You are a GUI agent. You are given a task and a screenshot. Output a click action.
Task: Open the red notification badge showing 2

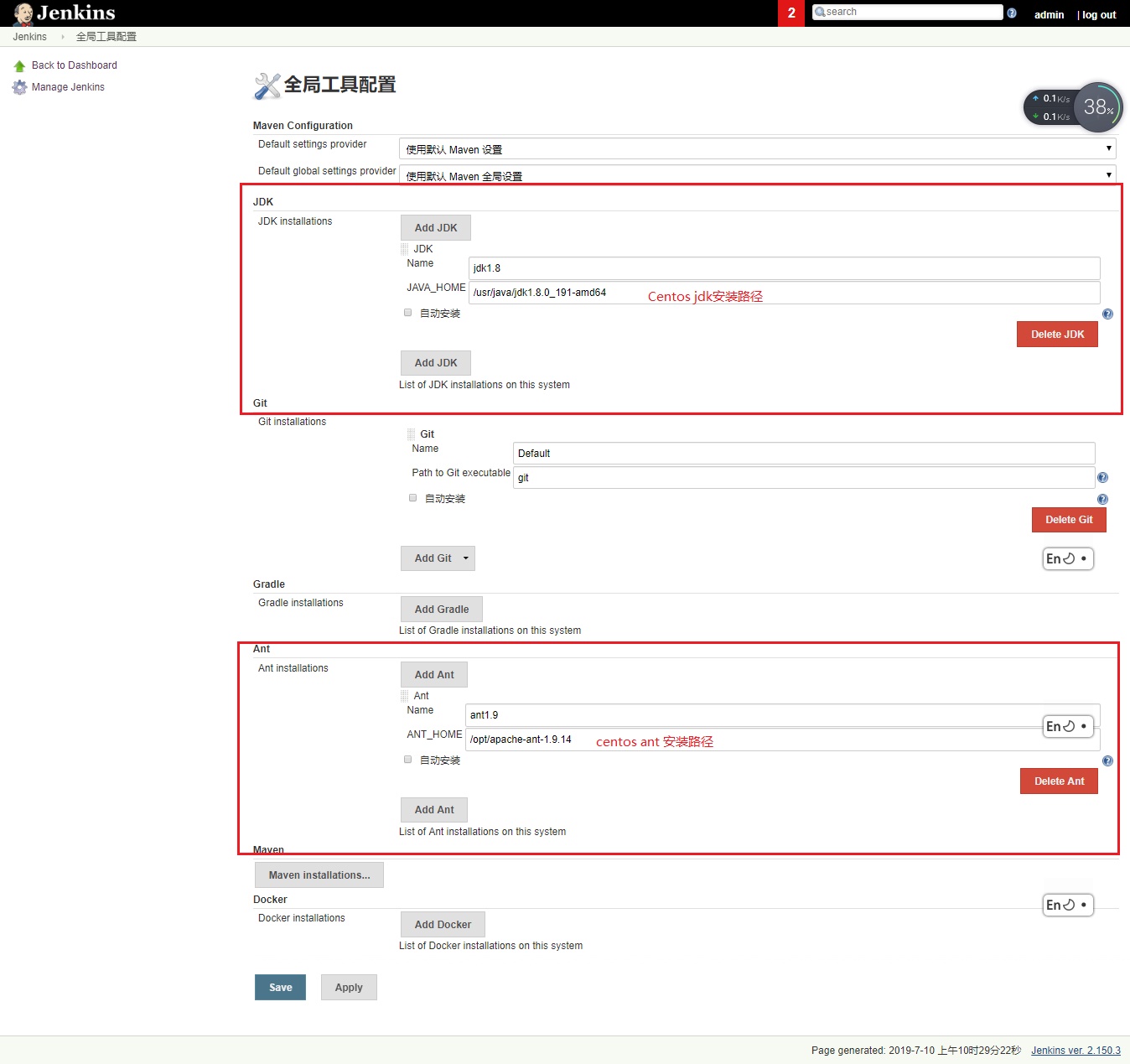(791, 13)
